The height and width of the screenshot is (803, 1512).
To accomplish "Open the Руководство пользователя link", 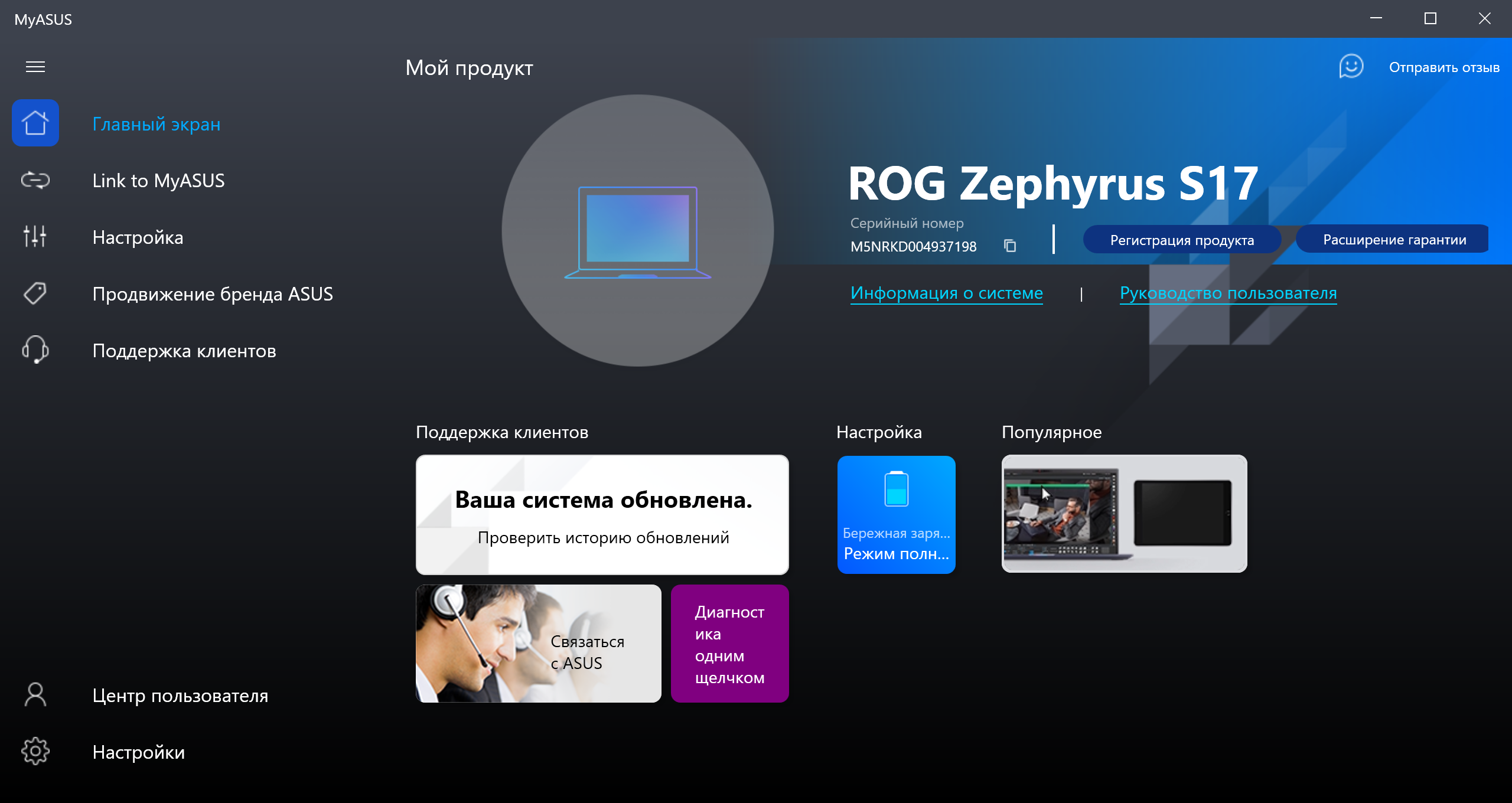I will click(x=1228, y=293).
